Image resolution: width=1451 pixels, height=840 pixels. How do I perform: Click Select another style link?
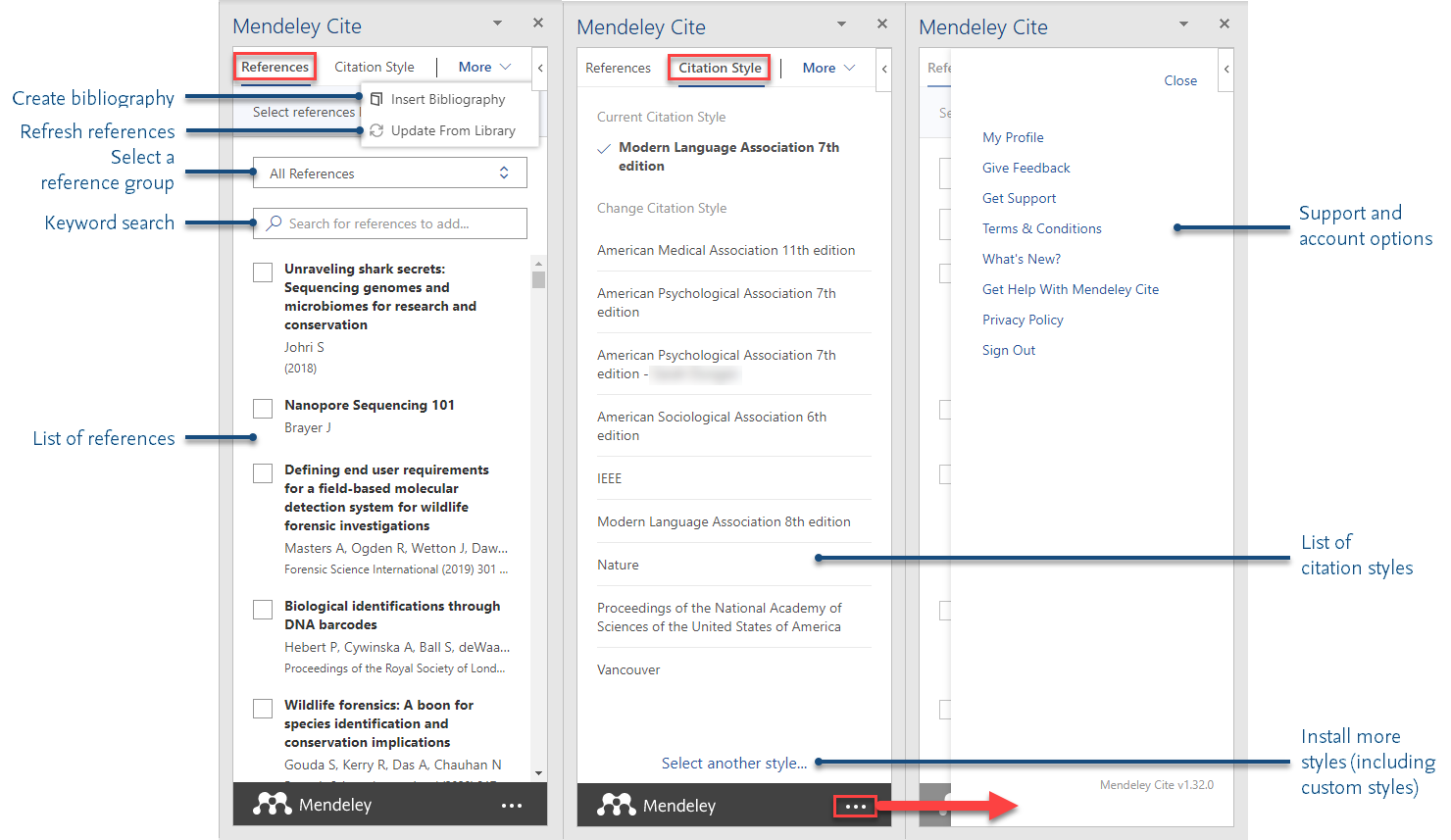pyautogui.click(x=734, y=763)
